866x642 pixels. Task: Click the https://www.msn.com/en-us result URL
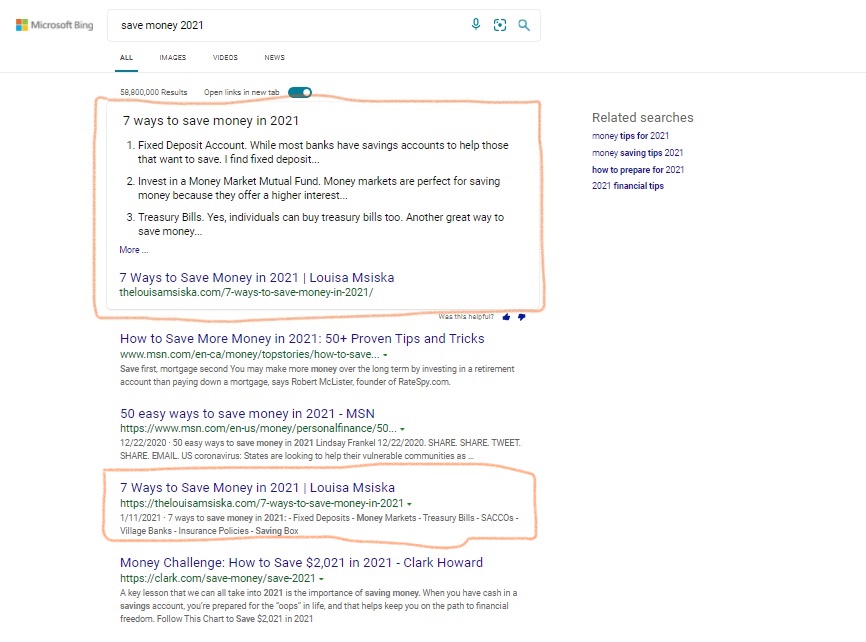click(x=258, y=429)
